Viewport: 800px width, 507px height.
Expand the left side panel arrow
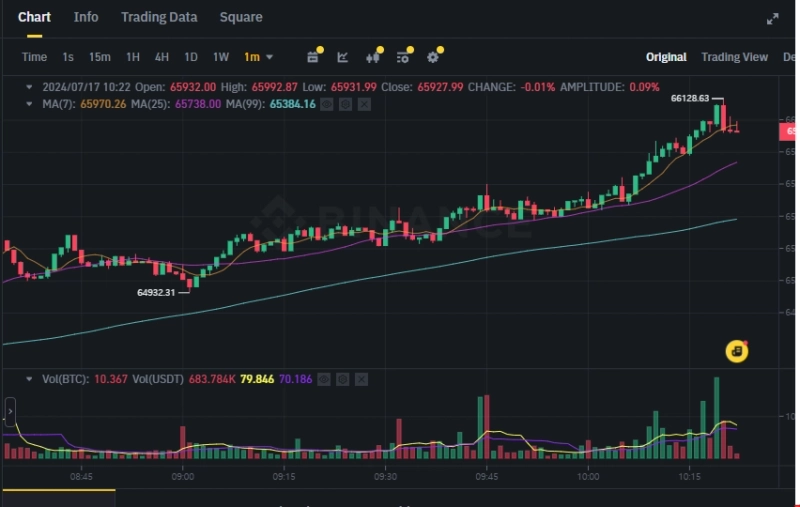tap(10, 411)
